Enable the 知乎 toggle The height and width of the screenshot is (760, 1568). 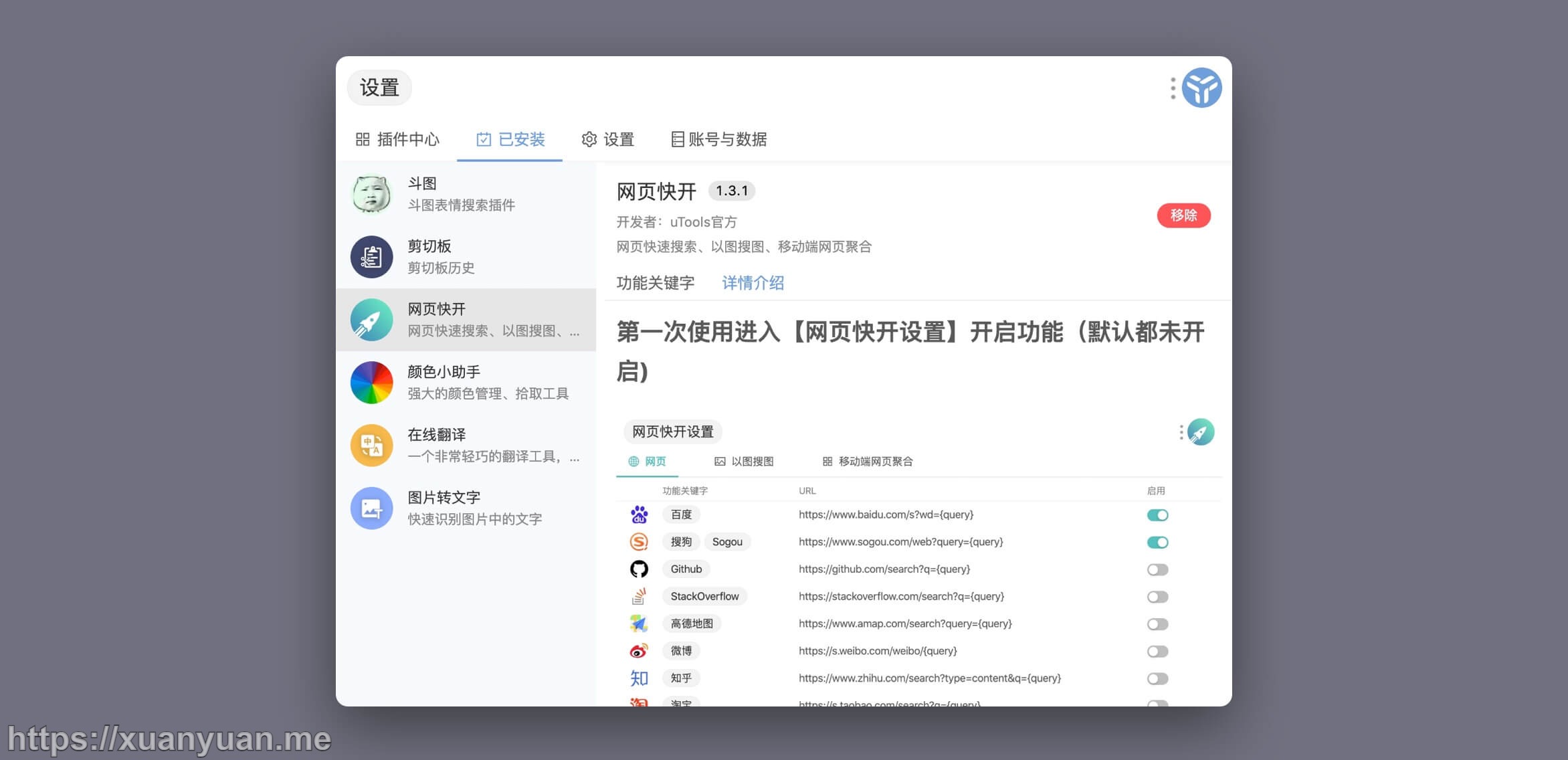1157,679
